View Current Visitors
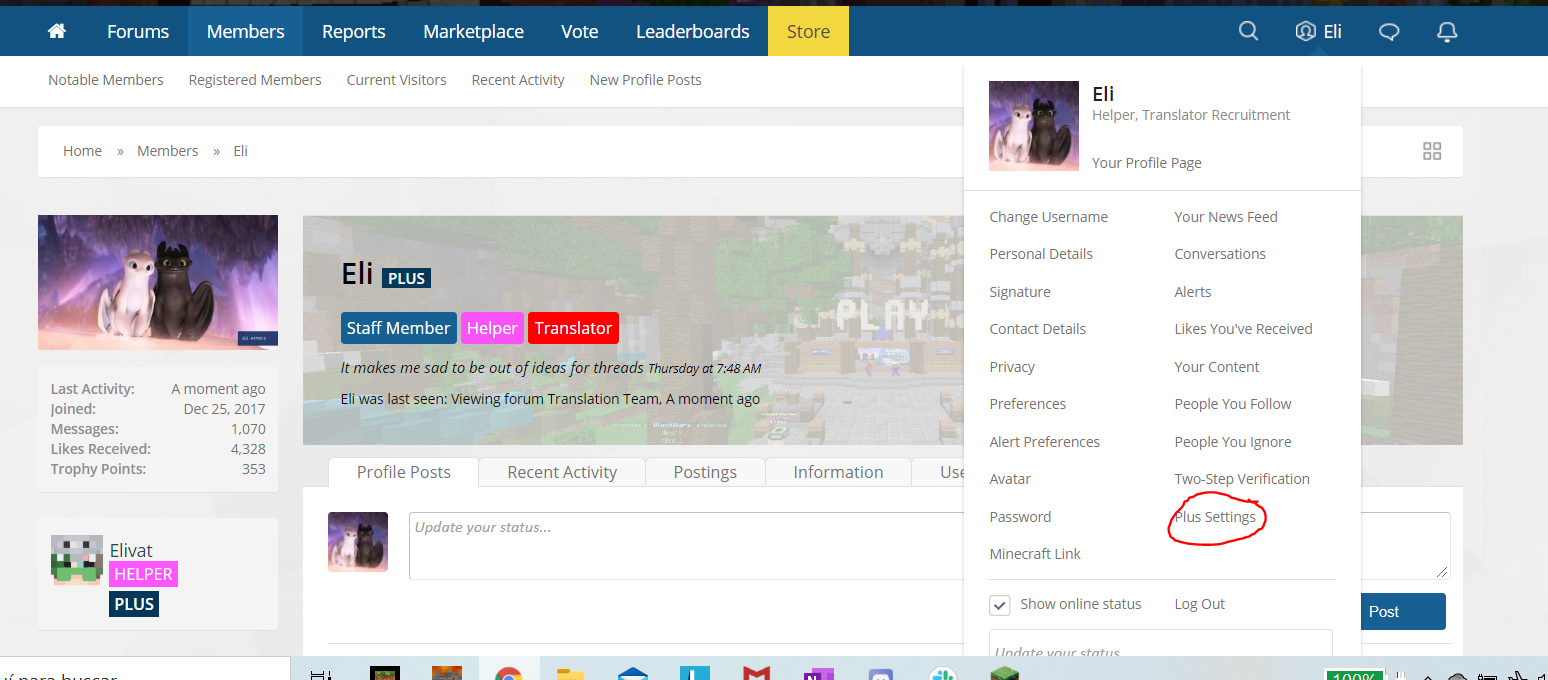The width and height of the screenshot is (1548, 680). click(x=397, y=80)
